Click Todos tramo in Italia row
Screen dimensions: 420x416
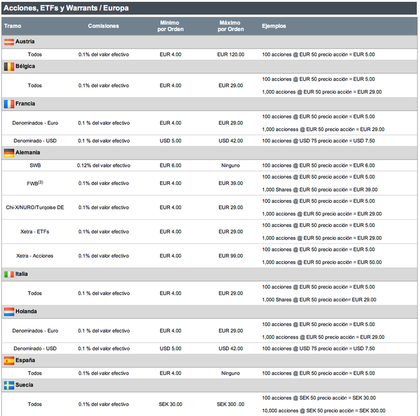tap(35, 293)
